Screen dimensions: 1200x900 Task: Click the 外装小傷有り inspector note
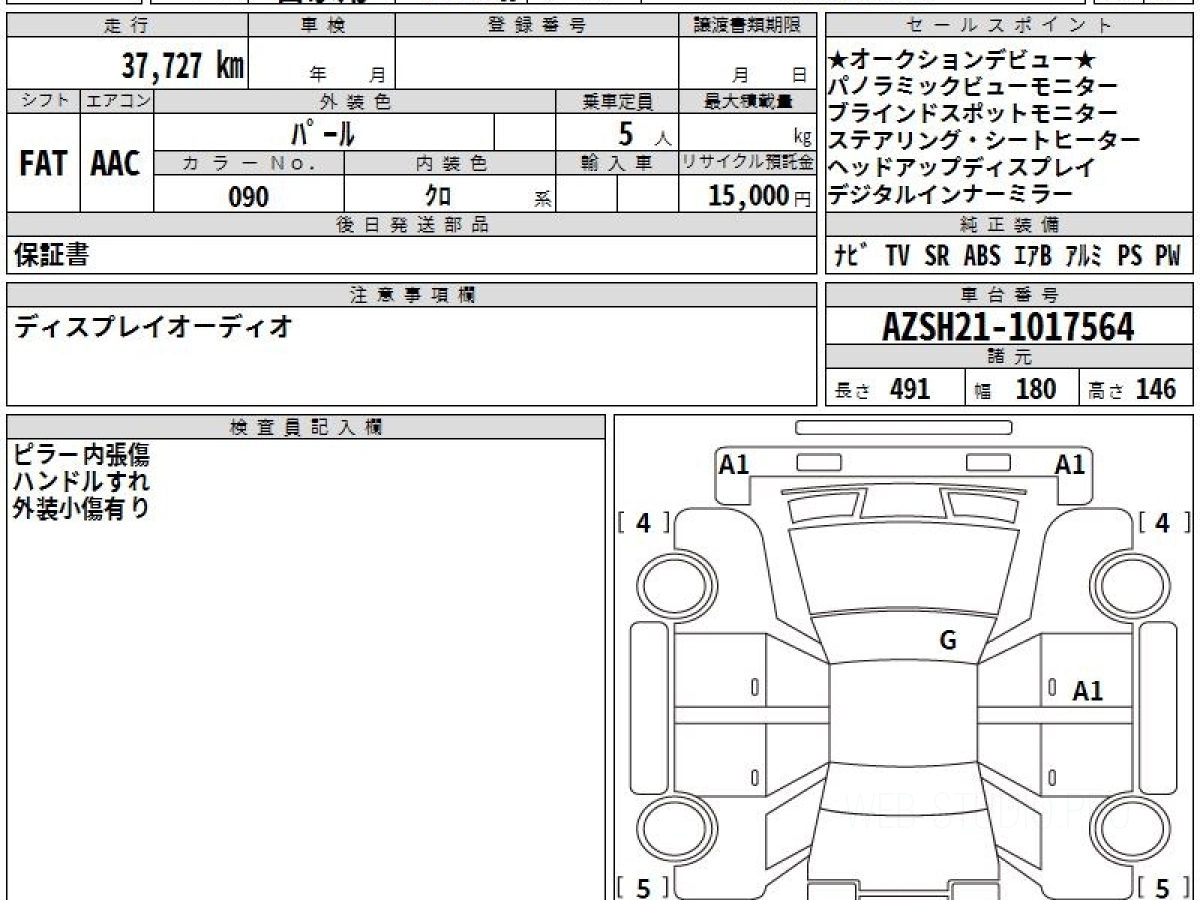pyautogui.click(x=82, y=508)
